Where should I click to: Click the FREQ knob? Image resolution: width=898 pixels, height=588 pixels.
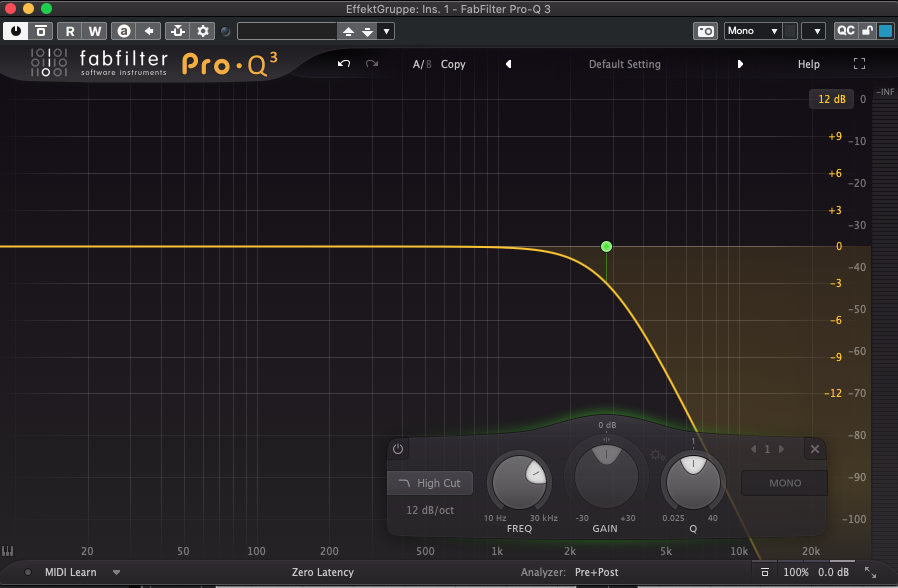pyautogui.click(x=519, y=482)
